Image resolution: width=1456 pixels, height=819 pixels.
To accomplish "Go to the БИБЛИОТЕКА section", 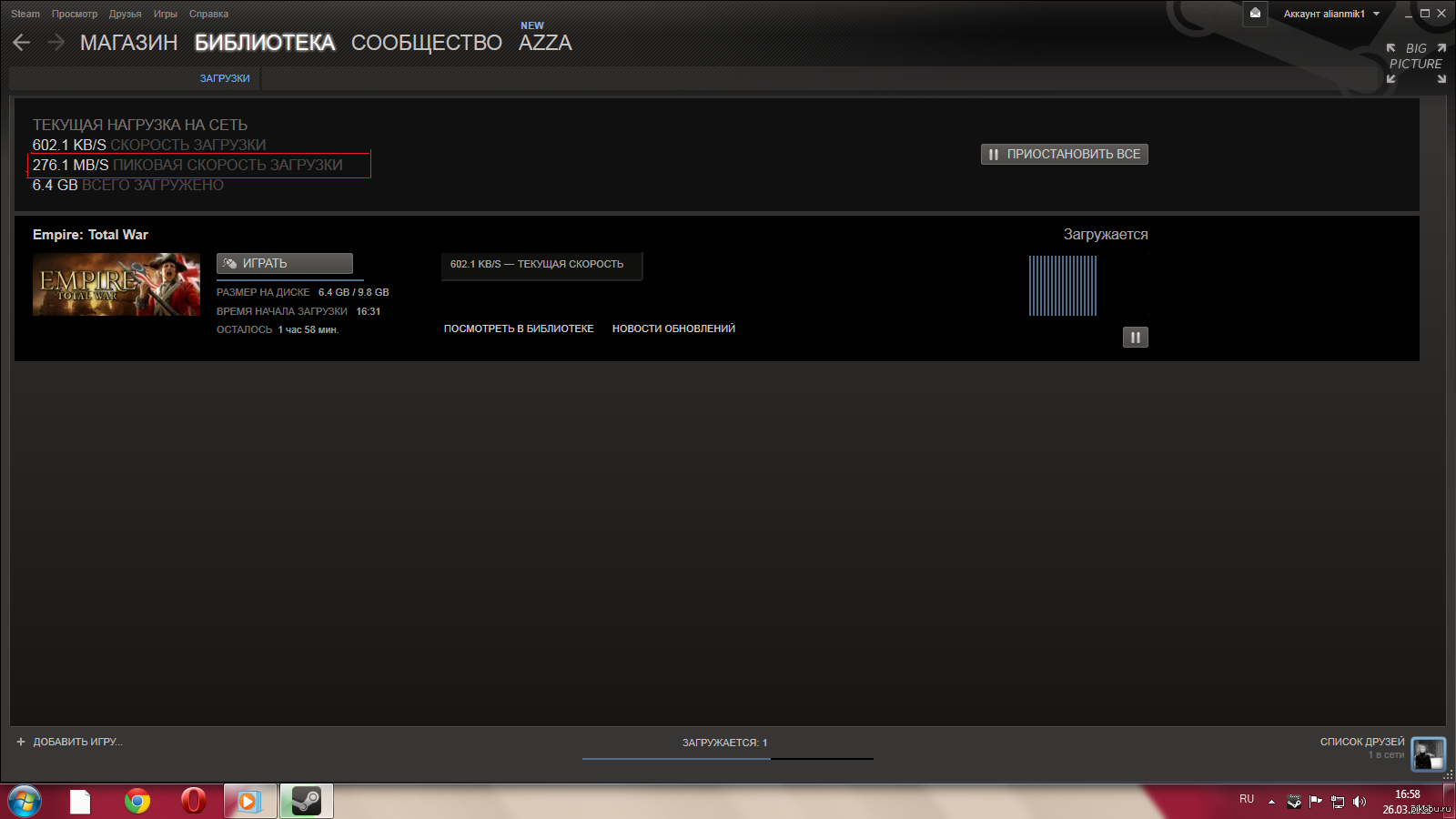I will (x=265, y=43).
